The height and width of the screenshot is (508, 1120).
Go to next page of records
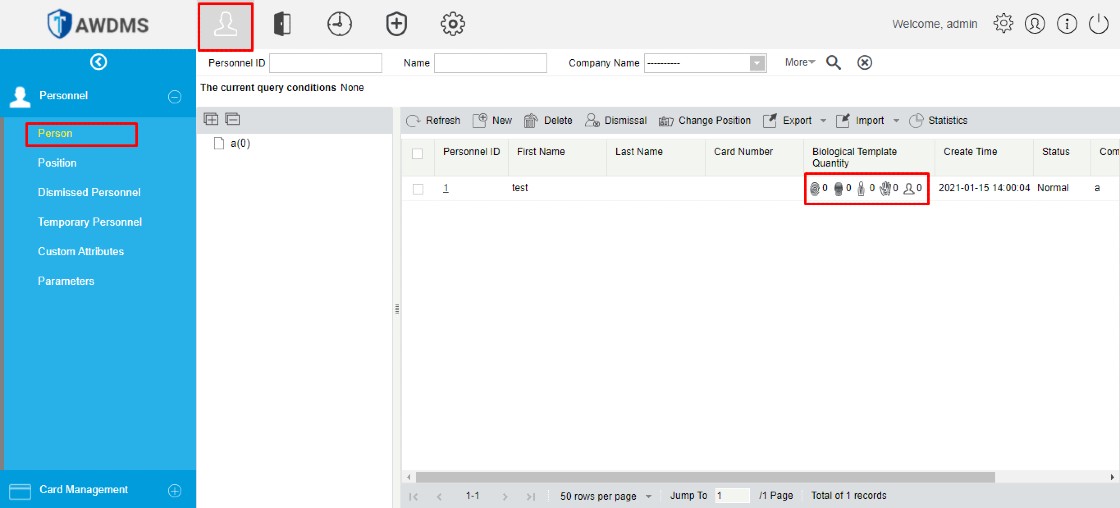pyautogui.click(x=505, y=496)
